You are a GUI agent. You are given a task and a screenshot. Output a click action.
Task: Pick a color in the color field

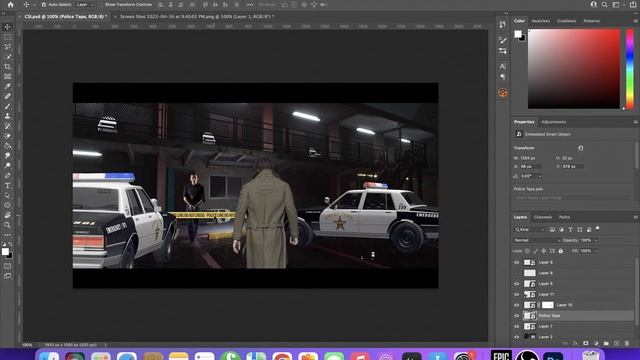tap(573, 69)
